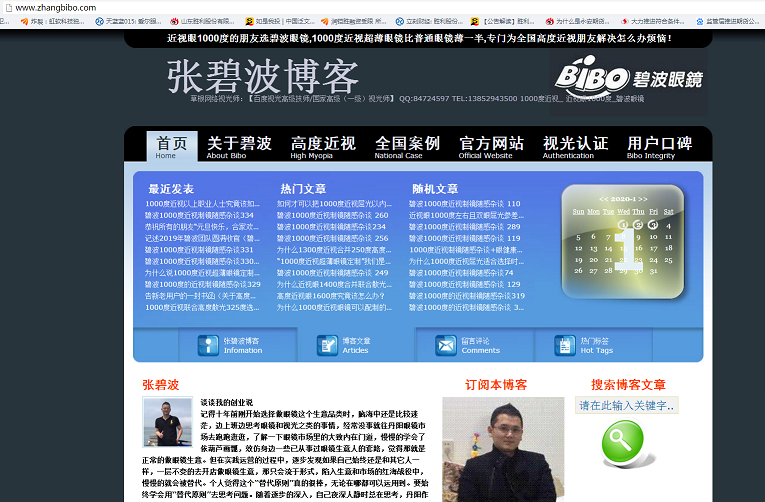Open recent post 记述2019年碧波团队

[202, 239]
